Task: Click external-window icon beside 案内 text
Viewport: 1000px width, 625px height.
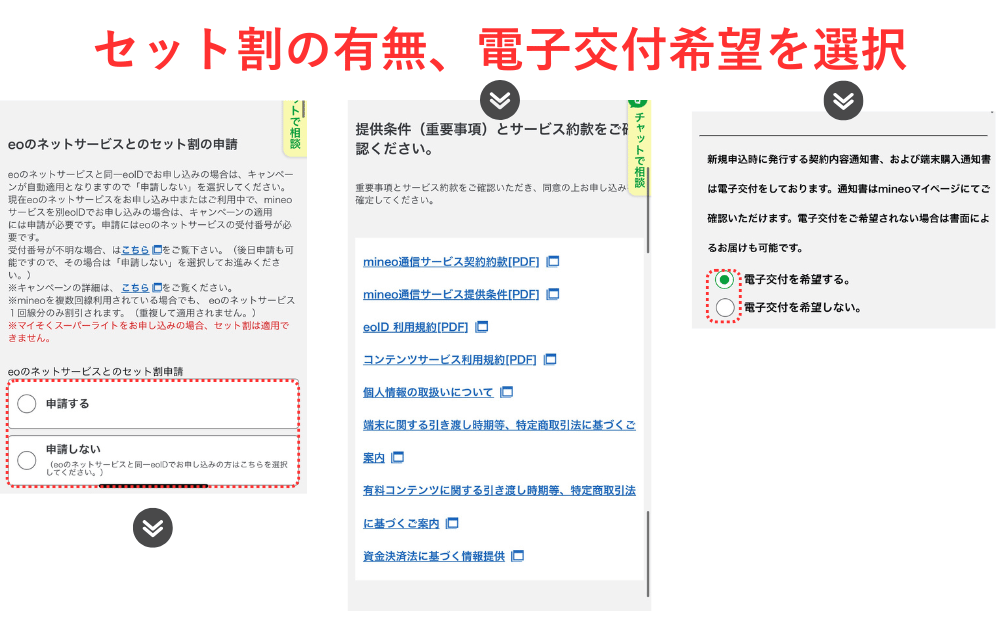Action: pos(397,457)
